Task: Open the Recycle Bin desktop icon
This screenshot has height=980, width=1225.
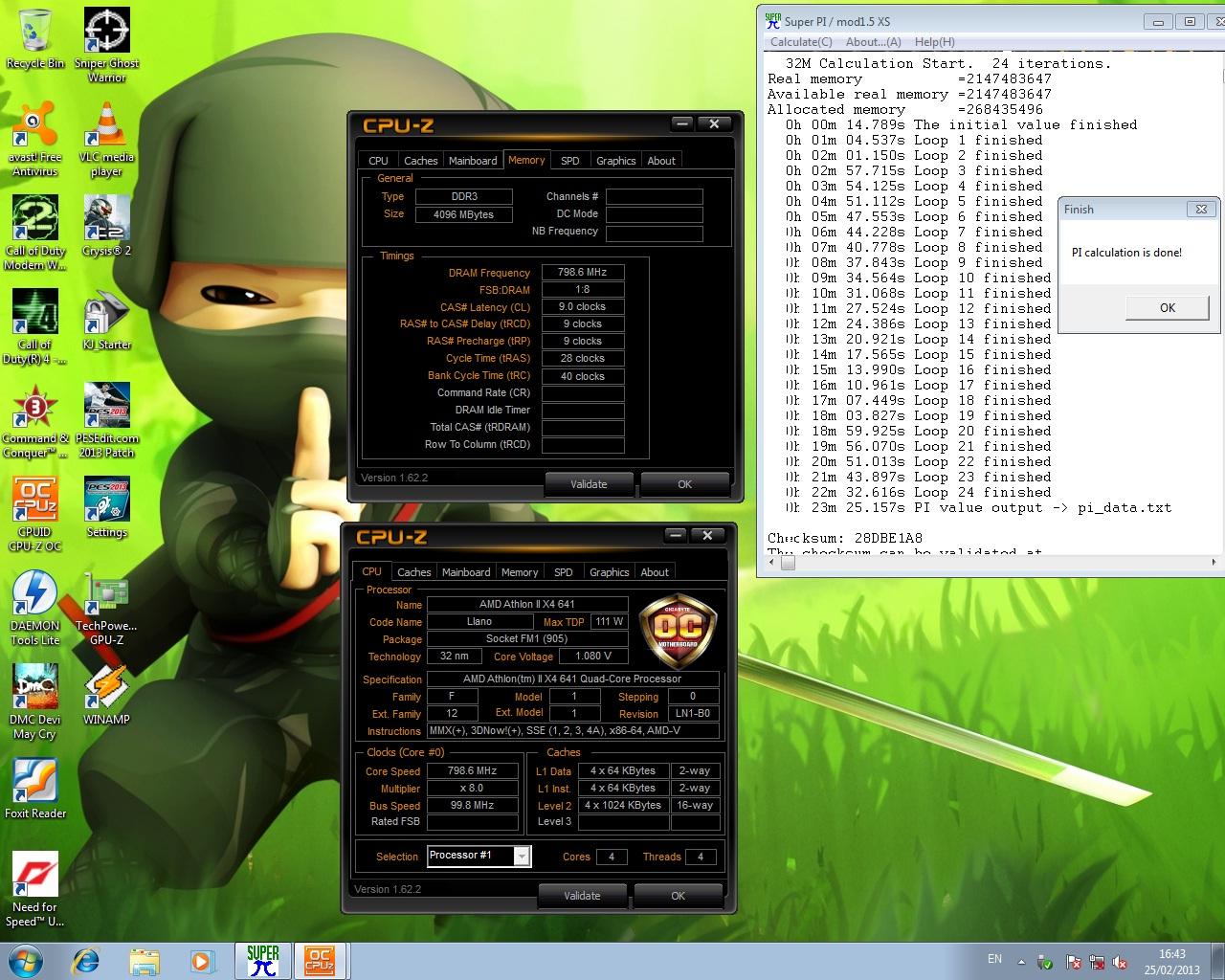Action: coord(35,39)
